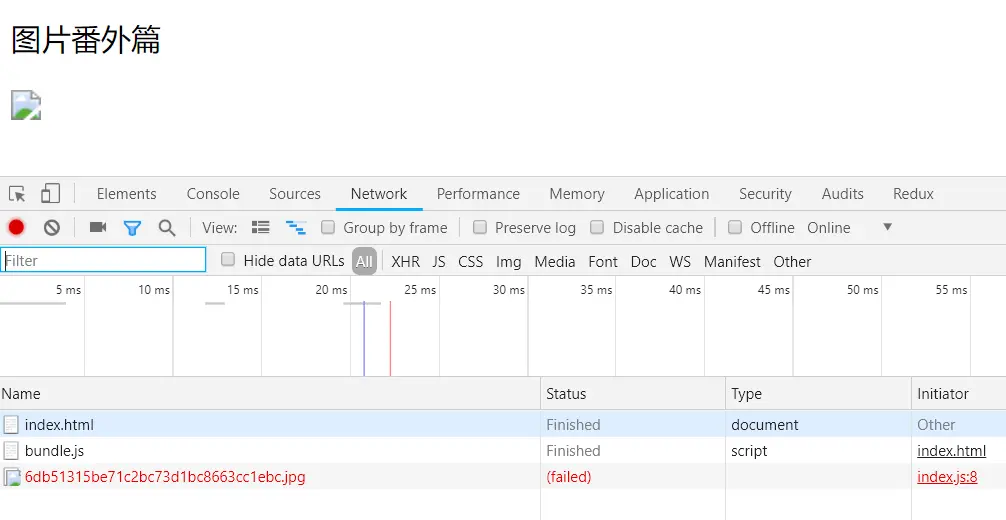Stop recording network log

(16, 227)
